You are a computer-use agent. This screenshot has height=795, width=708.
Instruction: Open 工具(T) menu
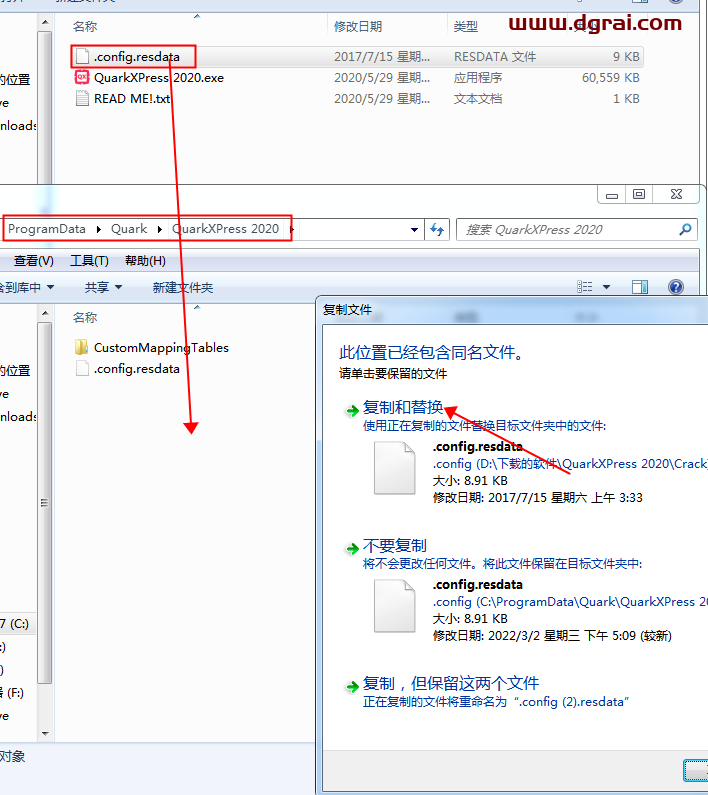tap(89, 261)
